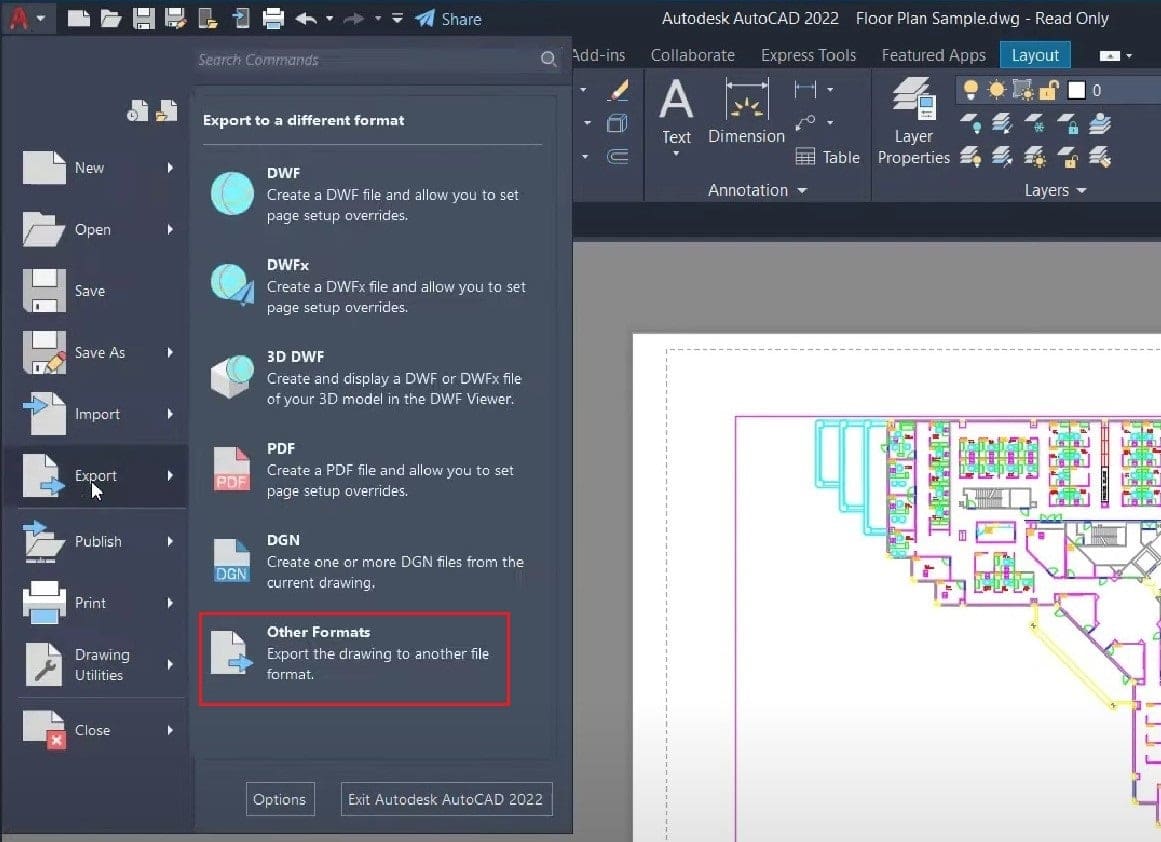
Task: Open the Redo history dropdown arrow
Action: coord(378,18)
